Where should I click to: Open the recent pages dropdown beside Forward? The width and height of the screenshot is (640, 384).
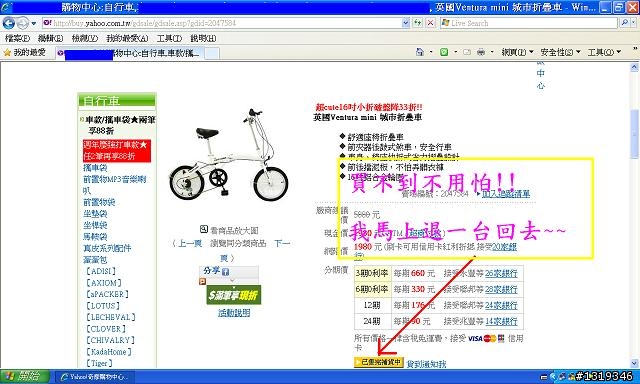[x=34, y=23]
